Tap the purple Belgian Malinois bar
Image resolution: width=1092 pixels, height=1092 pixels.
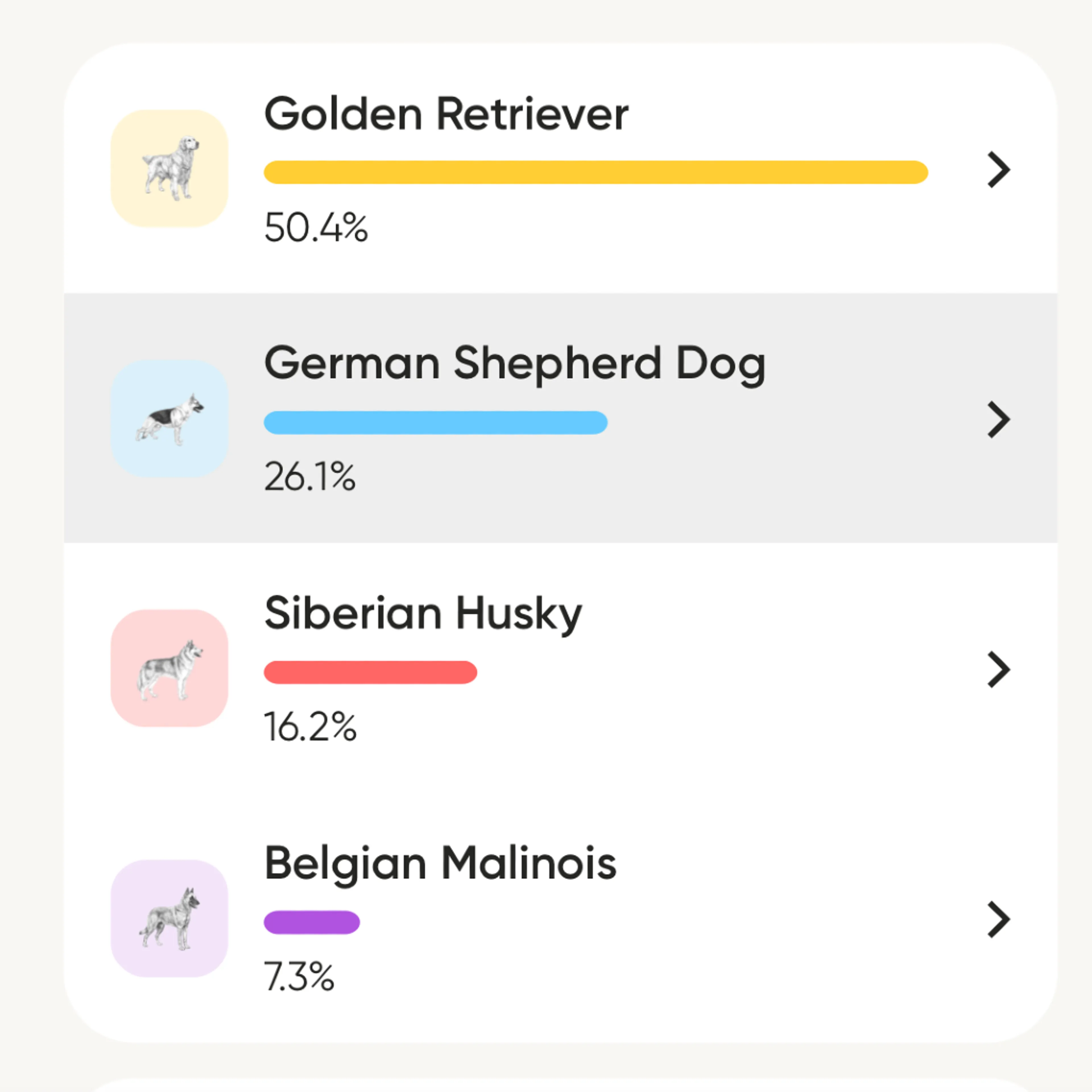tap(311, 922)
